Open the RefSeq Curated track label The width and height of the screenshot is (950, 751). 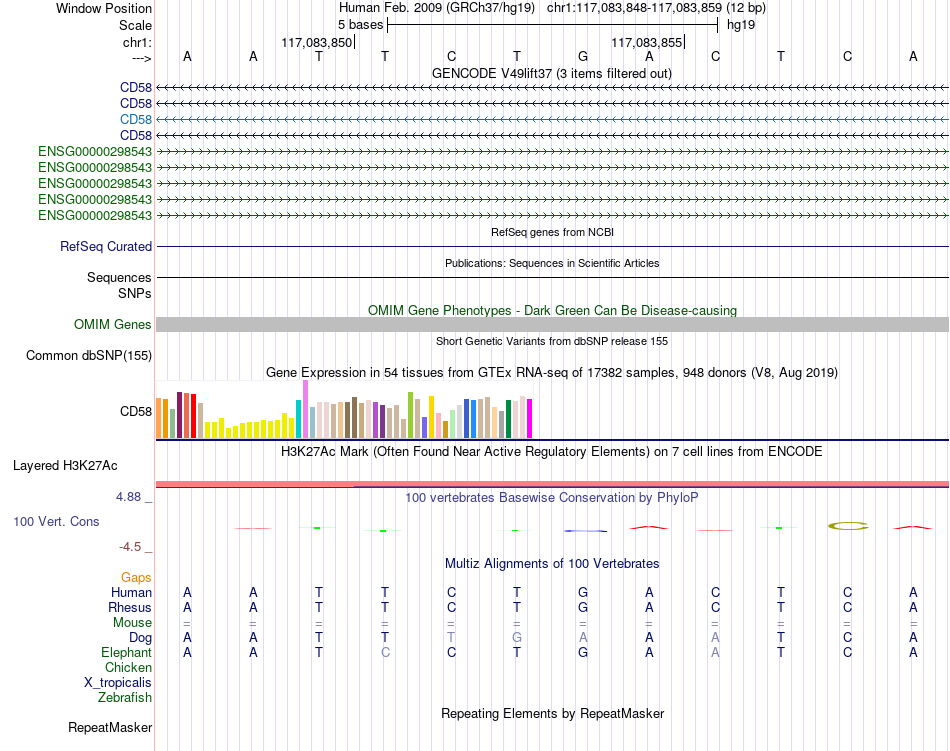click(x=106, y=246)
